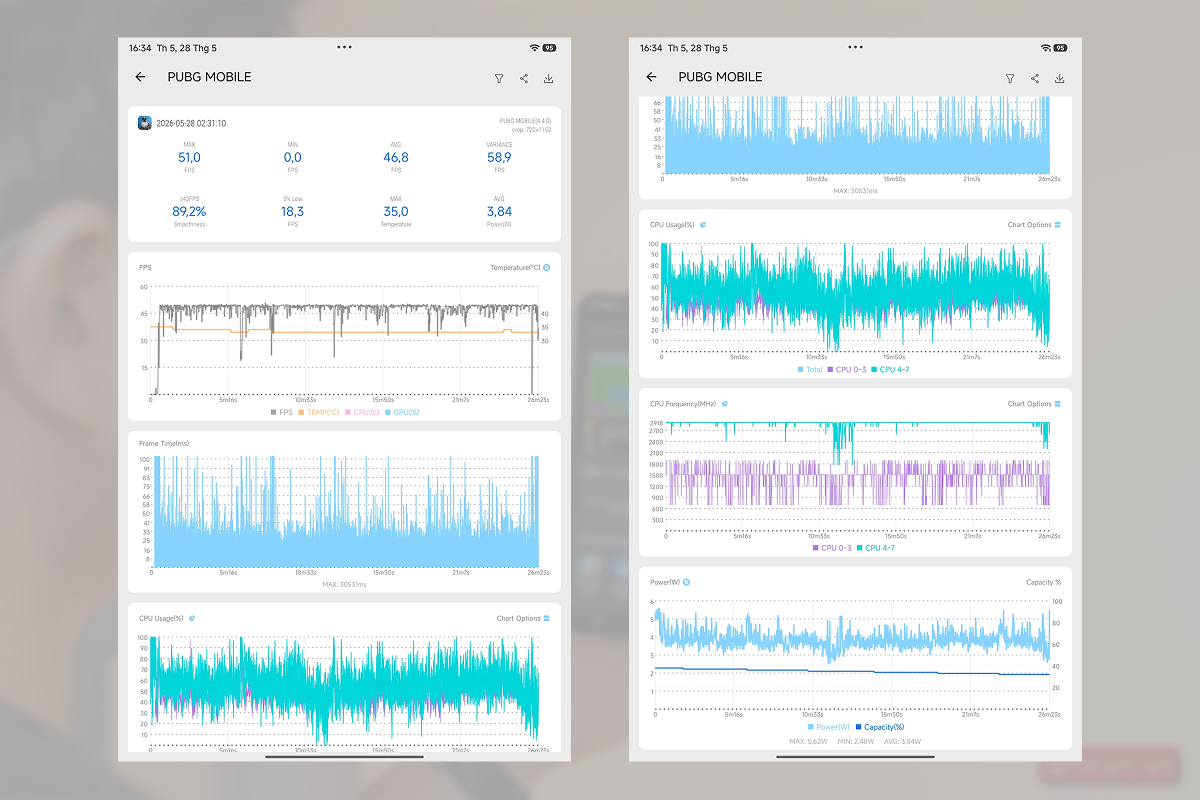Click the MAX 51,0 FPS value
Image resolution: width=1200 pixels, height=800 pixels.
coord(189,157)
